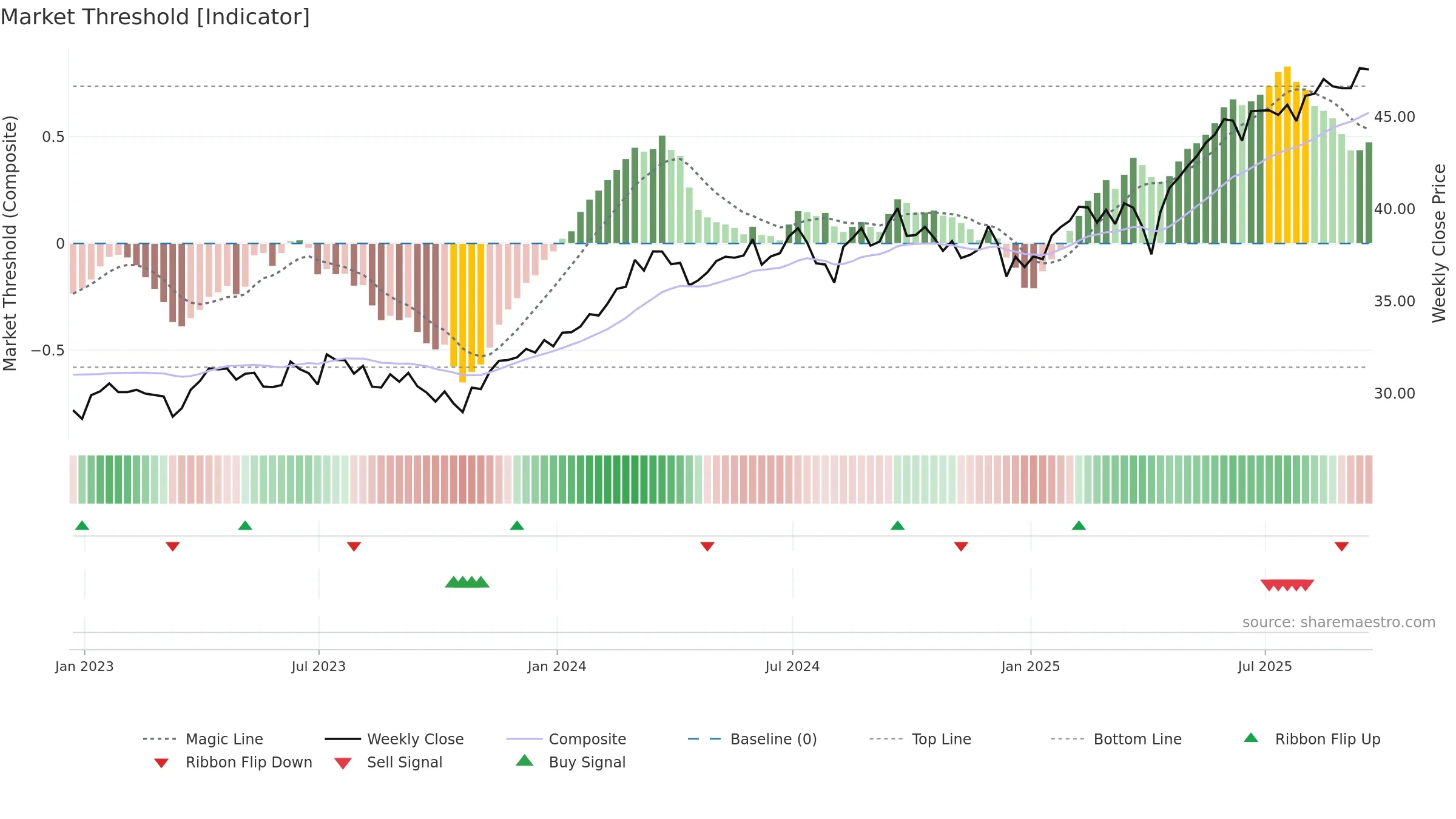The width and height of the screenshot is (1456, 819).
Task: Click the tallest orange bar near Jul 2025
Action: coord(1287,155)
